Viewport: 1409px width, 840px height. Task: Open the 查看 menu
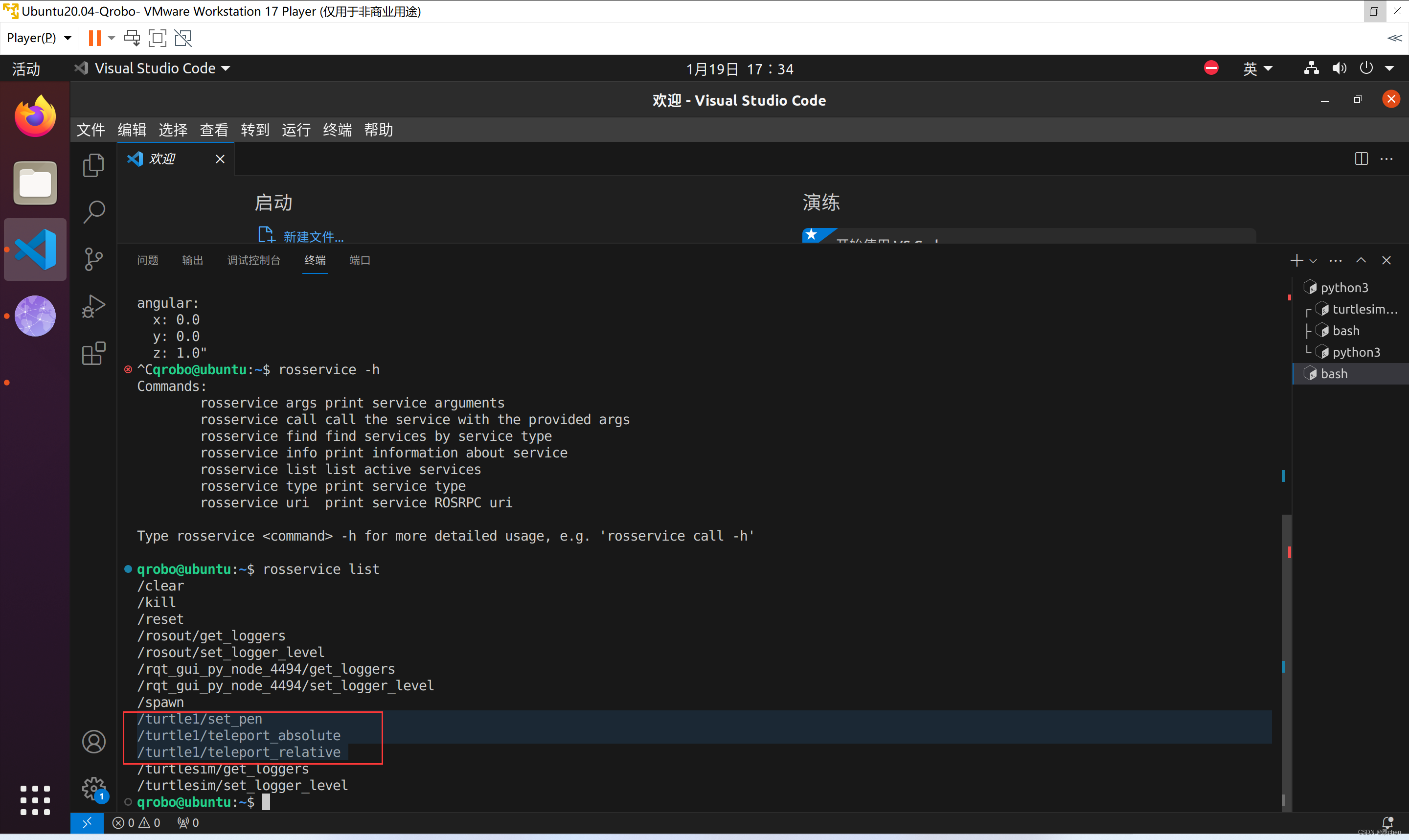click(214, 130)
